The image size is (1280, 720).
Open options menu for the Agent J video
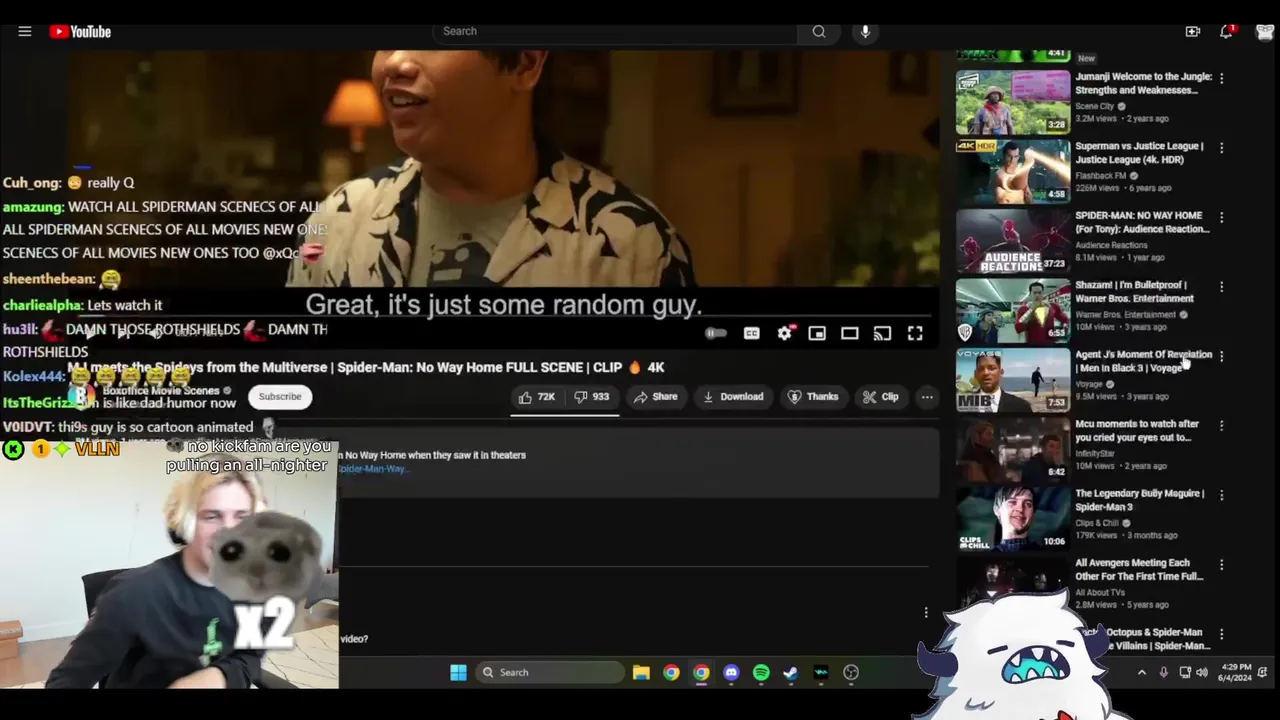(x=1221, y=356)
